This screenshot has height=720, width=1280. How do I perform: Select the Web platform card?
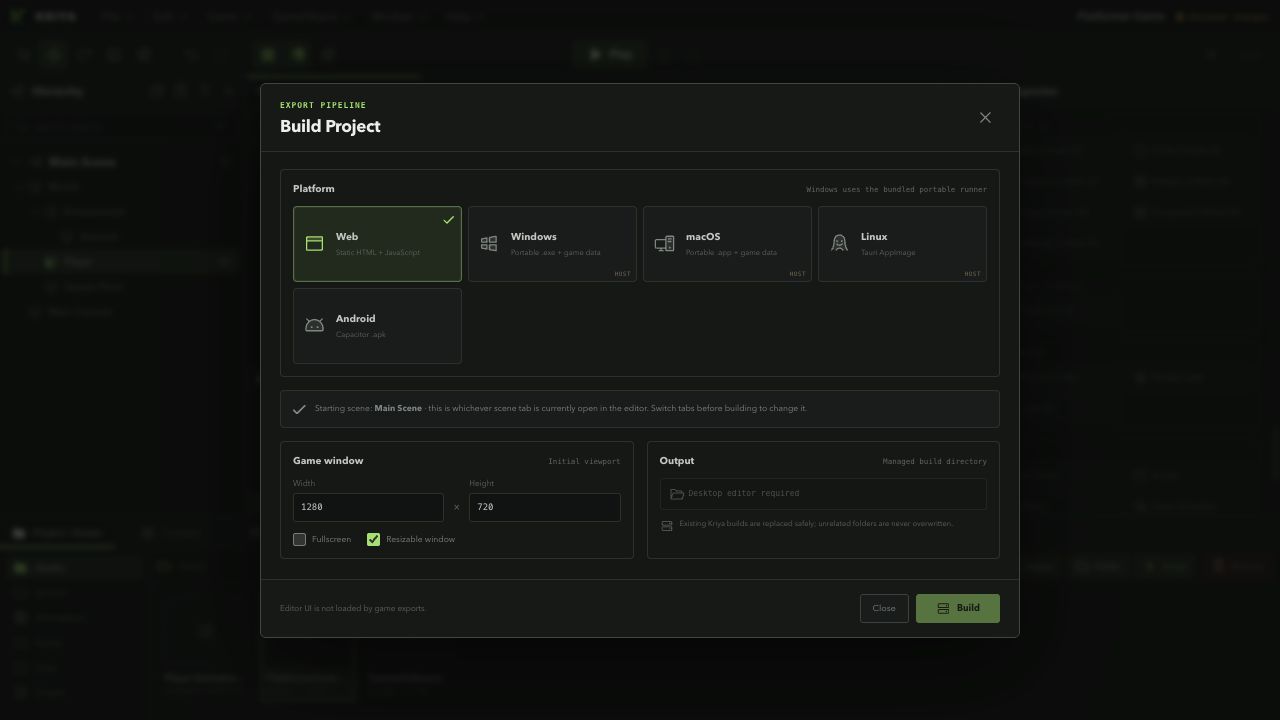(x=377, y=244)
